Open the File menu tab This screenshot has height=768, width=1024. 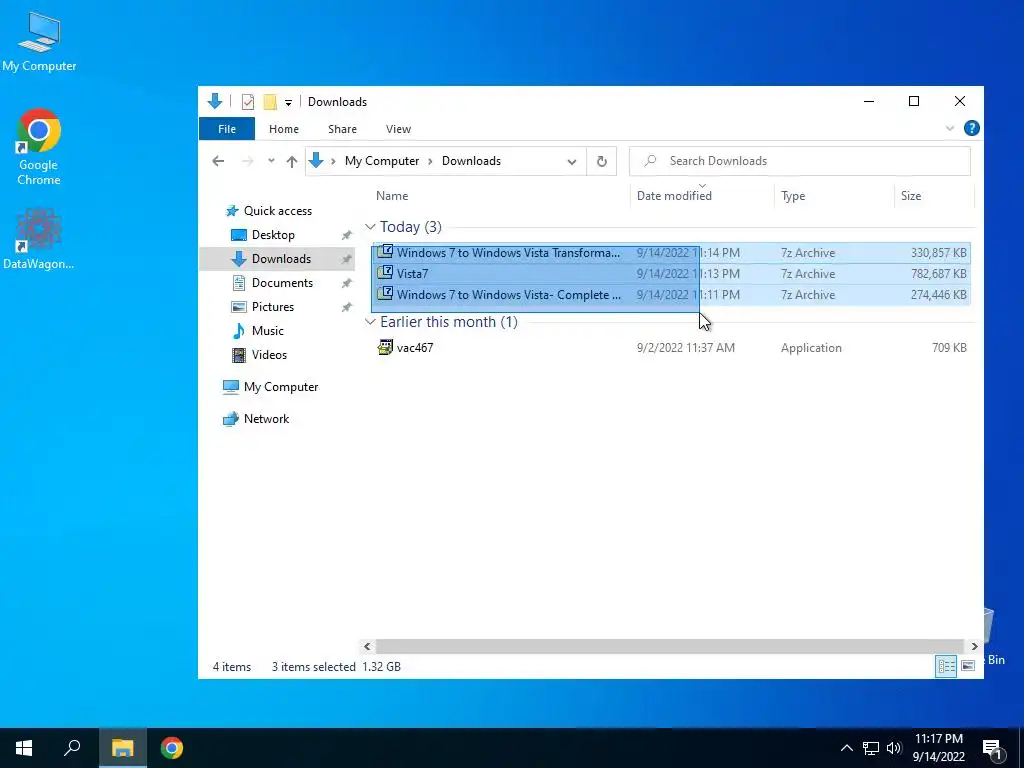tap(227, 129)
